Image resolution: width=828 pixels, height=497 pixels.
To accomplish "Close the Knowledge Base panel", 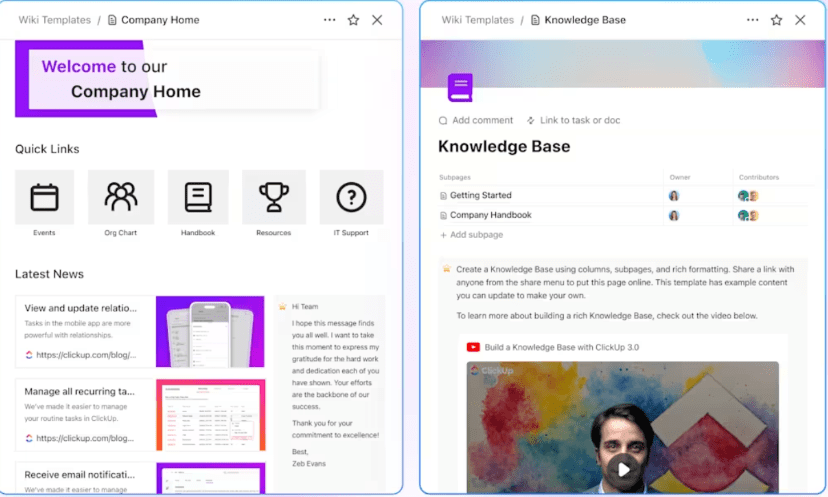I will [800, 20].
